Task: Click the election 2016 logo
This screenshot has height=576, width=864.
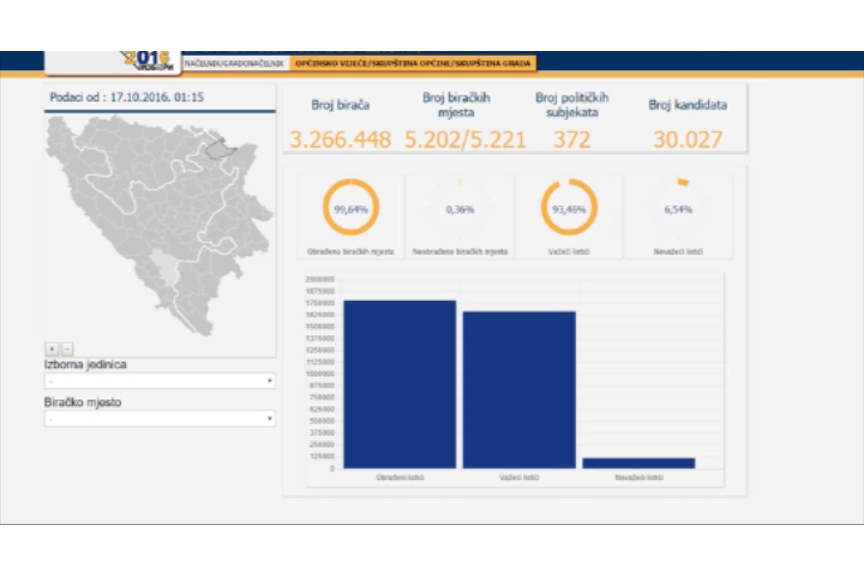Action: 148,61
